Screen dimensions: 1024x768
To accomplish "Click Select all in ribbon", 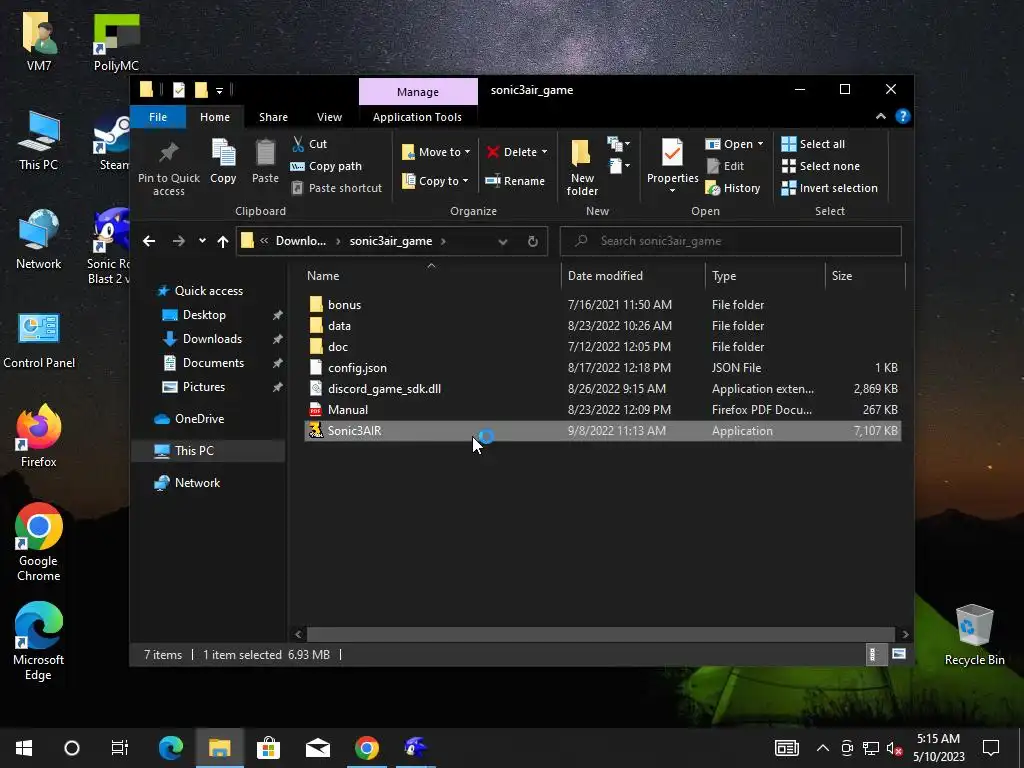I will [813, 144].
